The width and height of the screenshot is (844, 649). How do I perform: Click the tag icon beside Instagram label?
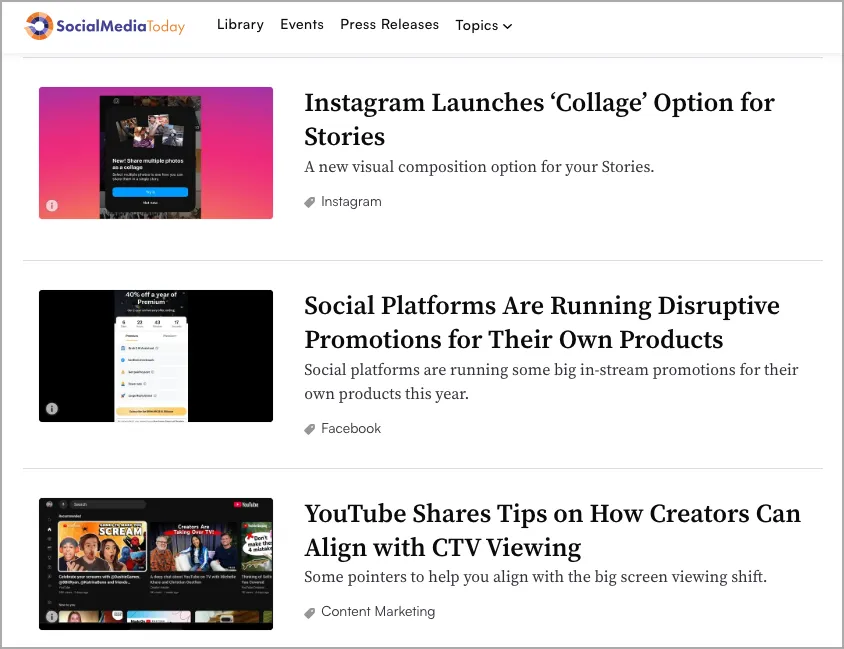point(310,202)
